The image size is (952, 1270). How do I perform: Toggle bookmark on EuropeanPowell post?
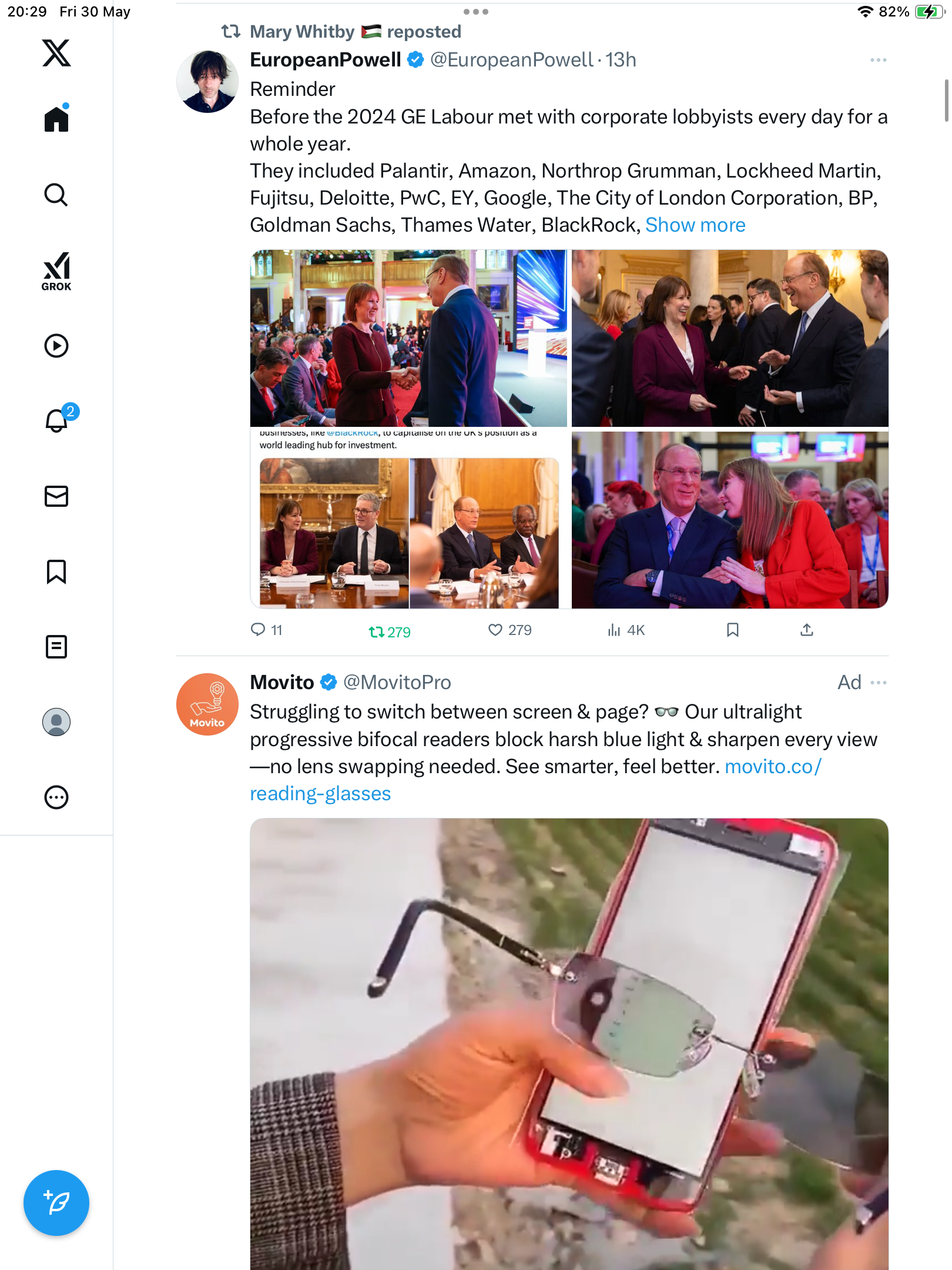coord(732,630)
